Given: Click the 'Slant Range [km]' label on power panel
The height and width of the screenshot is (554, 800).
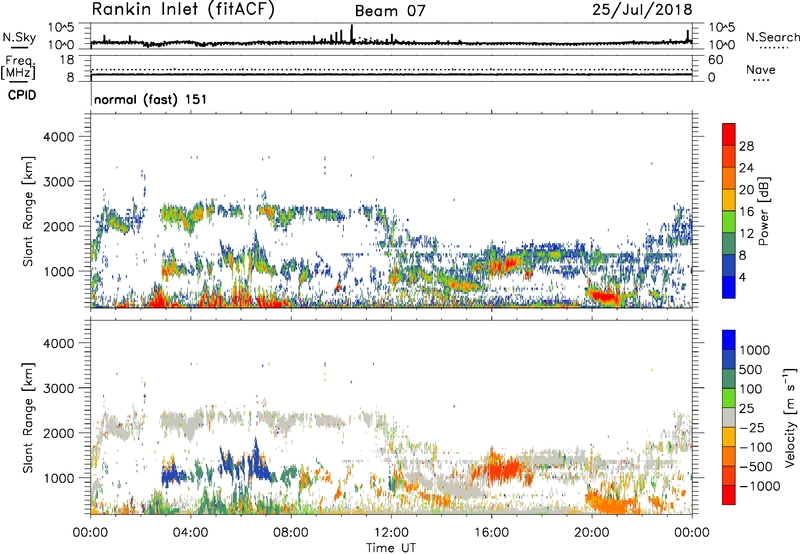Looking at the screenshot, I should click(x=28, y=211).
